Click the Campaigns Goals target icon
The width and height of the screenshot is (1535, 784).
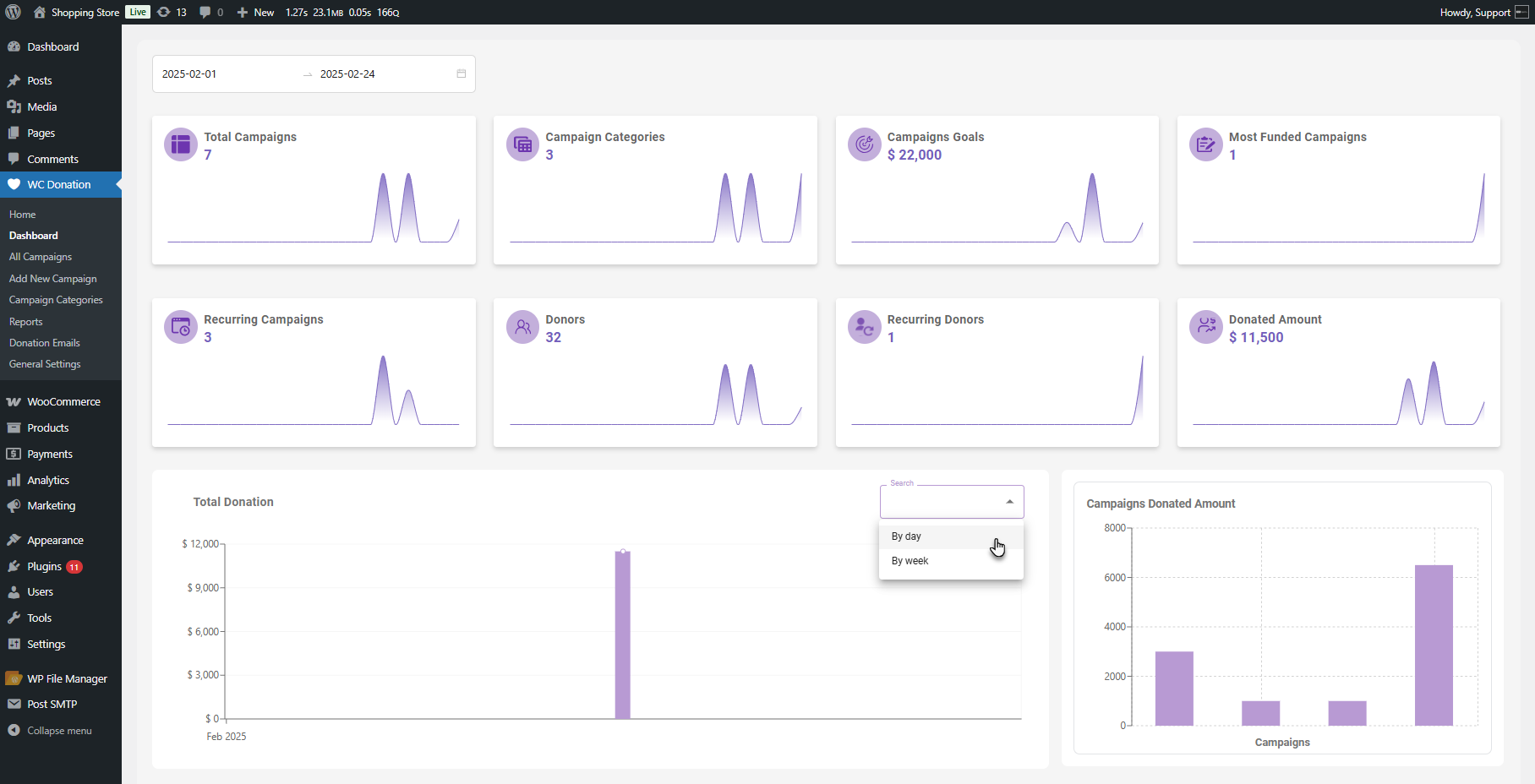(864, 144)
